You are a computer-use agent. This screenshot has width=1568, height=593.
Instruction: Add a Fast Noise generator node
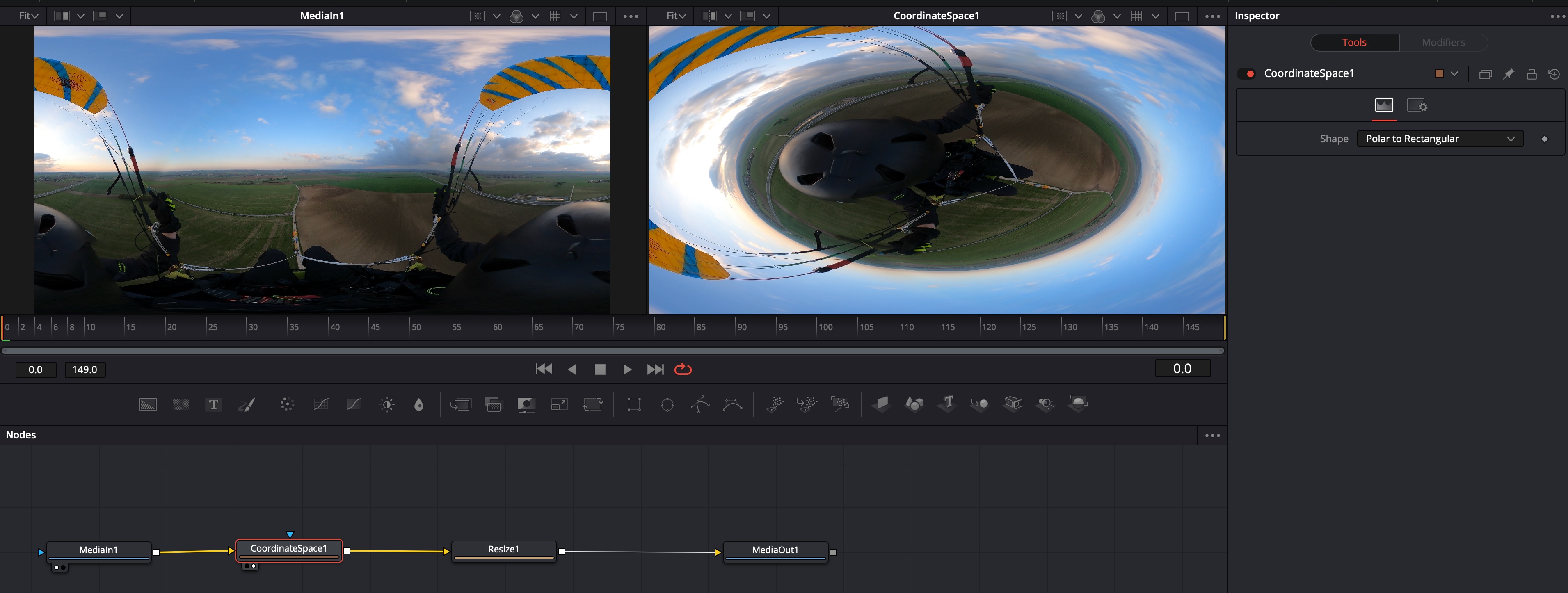click(181, 404)
